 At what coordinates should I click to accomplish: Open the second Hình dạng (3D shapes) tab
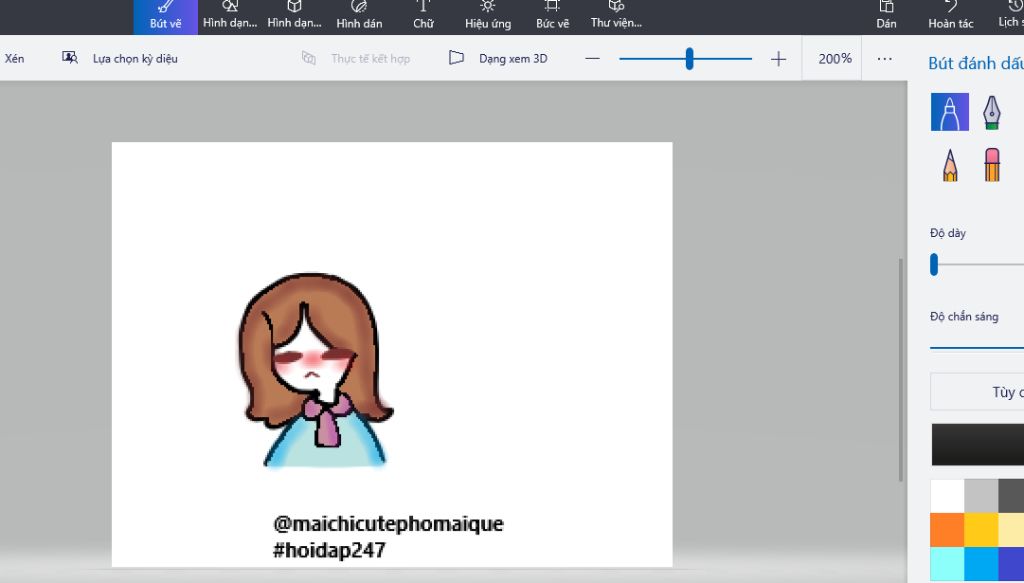pyautogui.click(x=295, y=17)
